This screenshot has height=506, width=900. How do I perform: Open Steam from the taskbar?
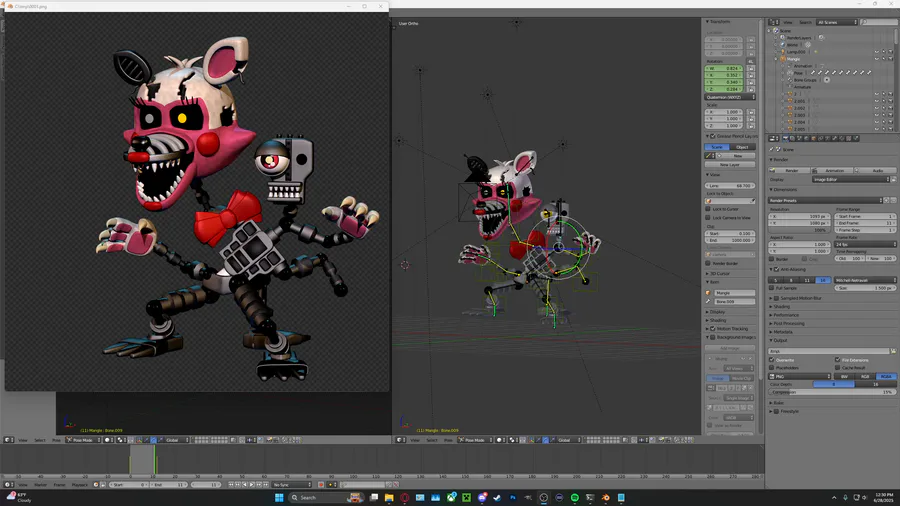(497, 497)
